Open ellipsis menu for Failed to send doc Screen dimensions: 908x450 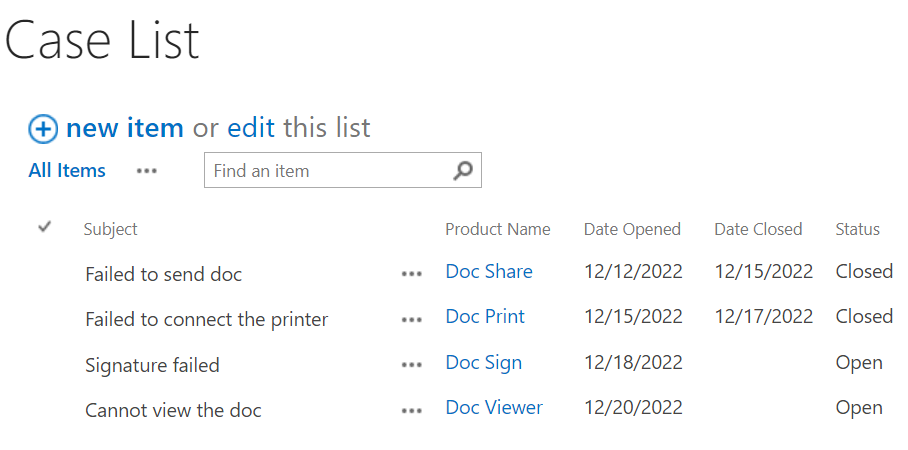pos(412,274)
